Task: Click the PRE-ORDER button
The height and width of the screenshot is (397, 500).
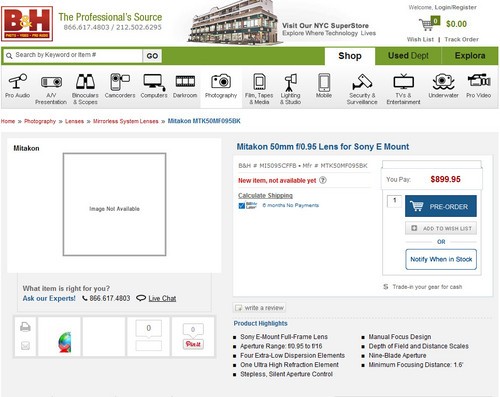Action: (x=441, y=206)
